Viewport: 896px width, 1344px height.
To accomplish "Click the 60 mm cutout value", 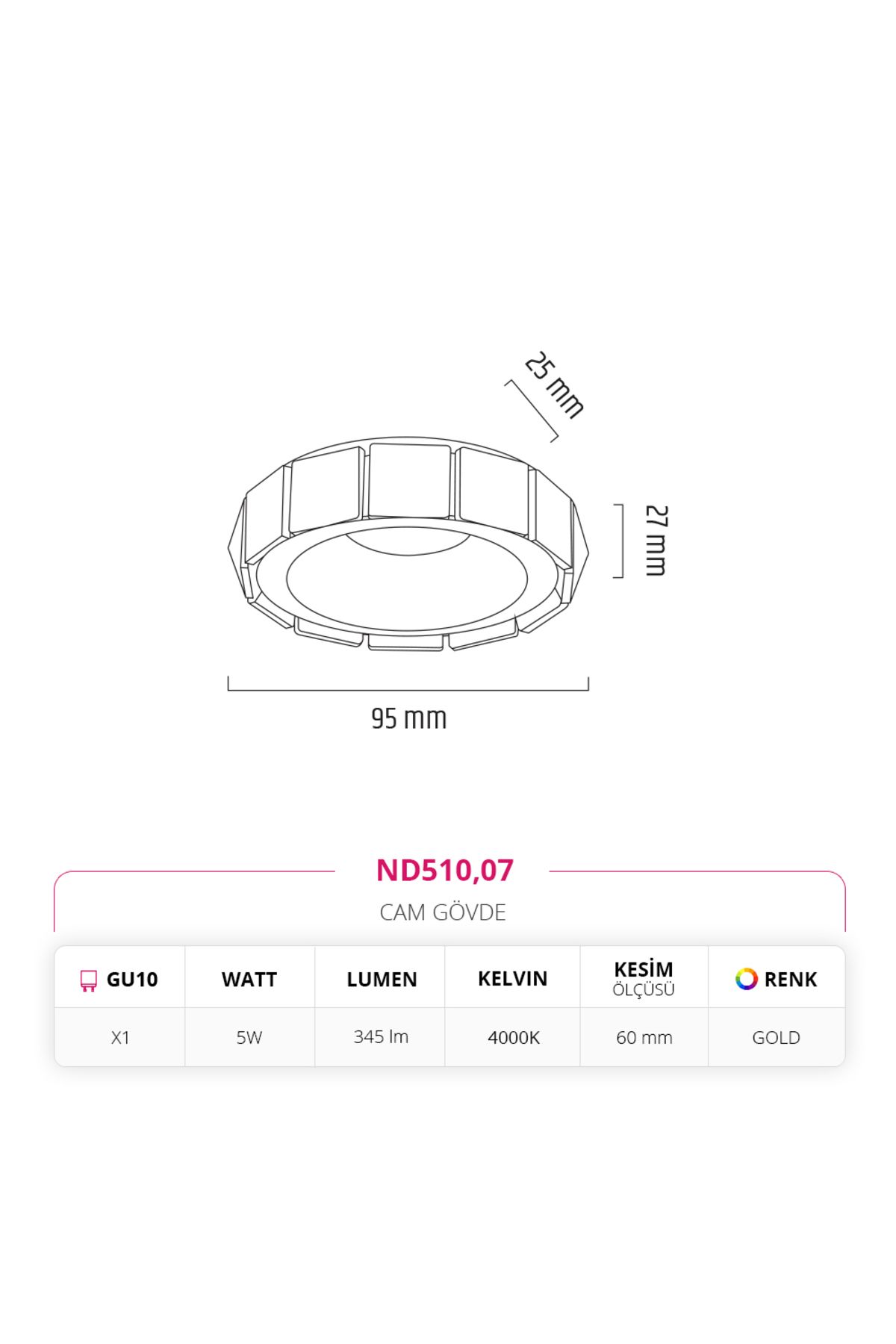I will pos(644,1038).
